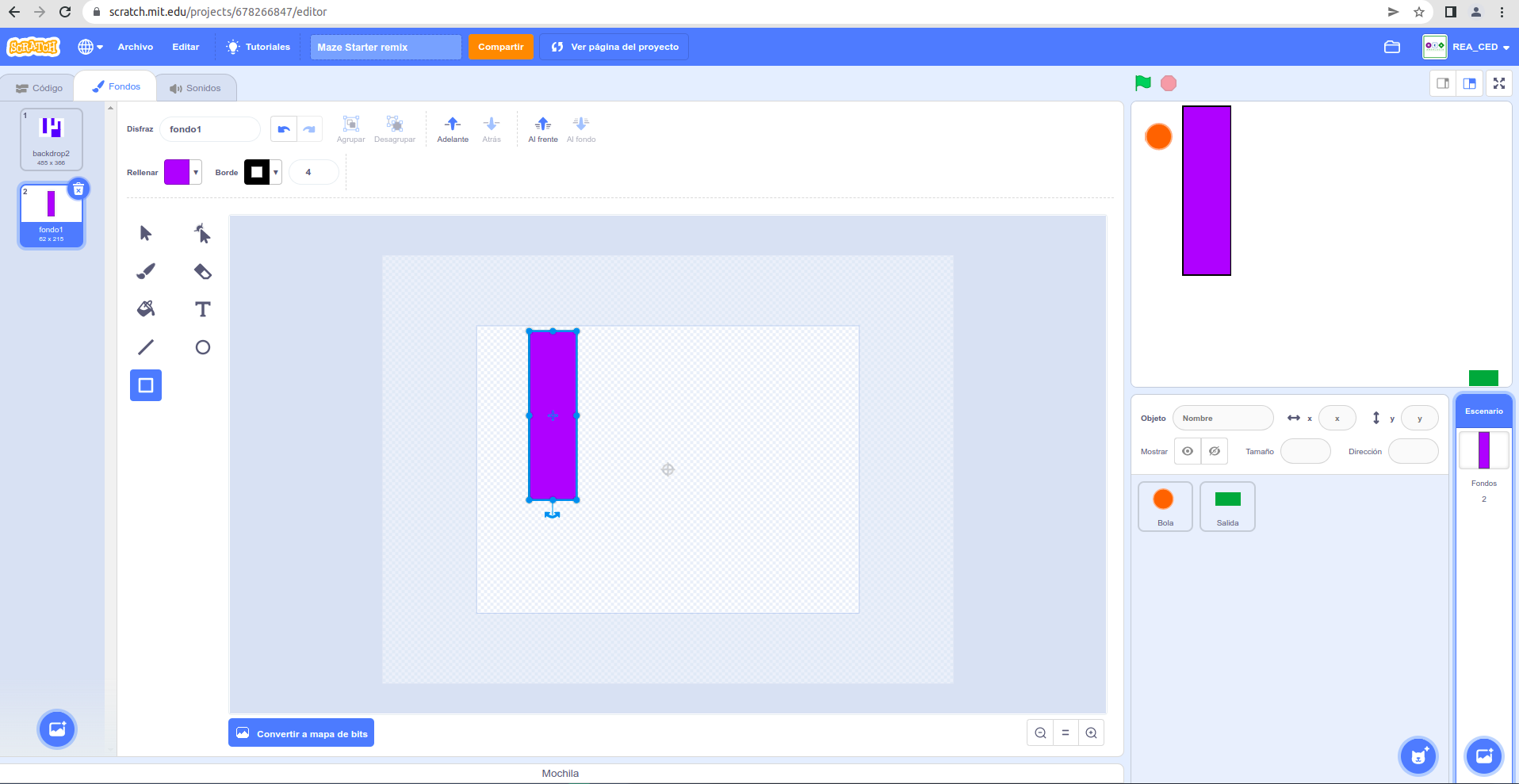Select the backdrop2 thumbnail
The image size is (1519, 784).
click(52, 140)
